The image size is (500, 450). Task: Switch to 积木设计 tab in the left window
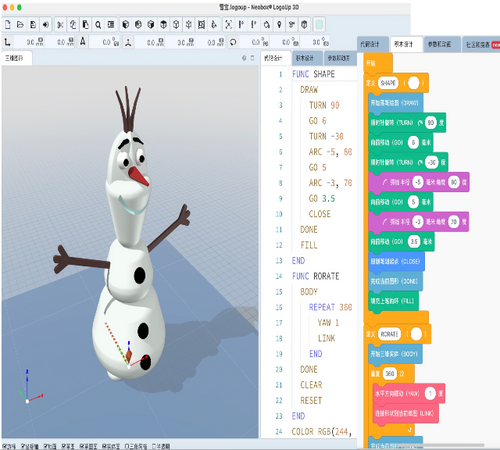[307, 58]
